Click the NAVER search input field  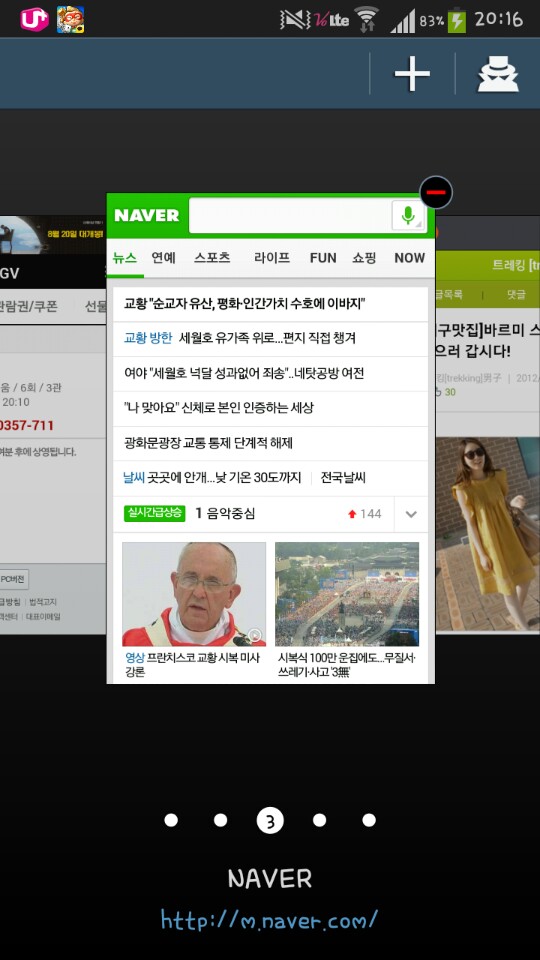coord(290,216)
